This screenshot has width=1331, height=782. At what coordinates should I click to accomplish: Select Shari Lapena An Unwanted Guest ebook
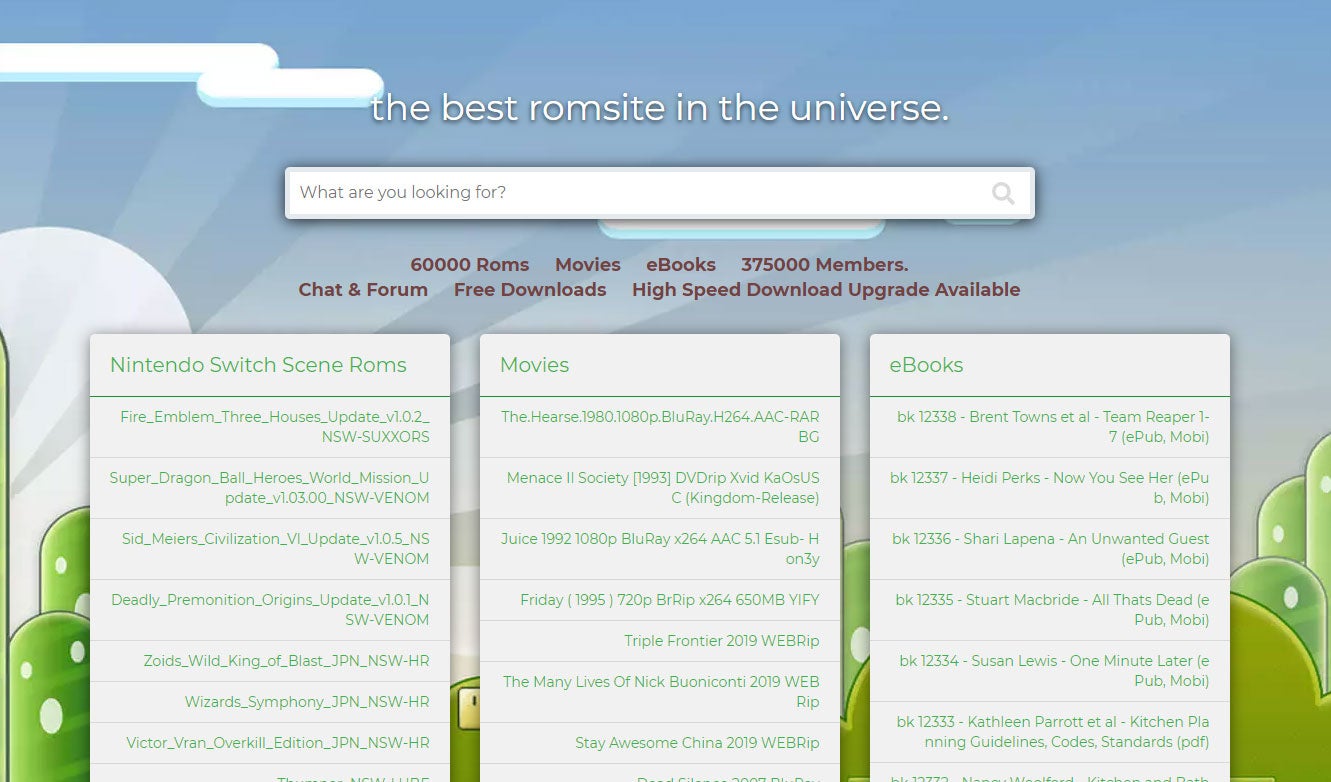[x=1050, y=549]
